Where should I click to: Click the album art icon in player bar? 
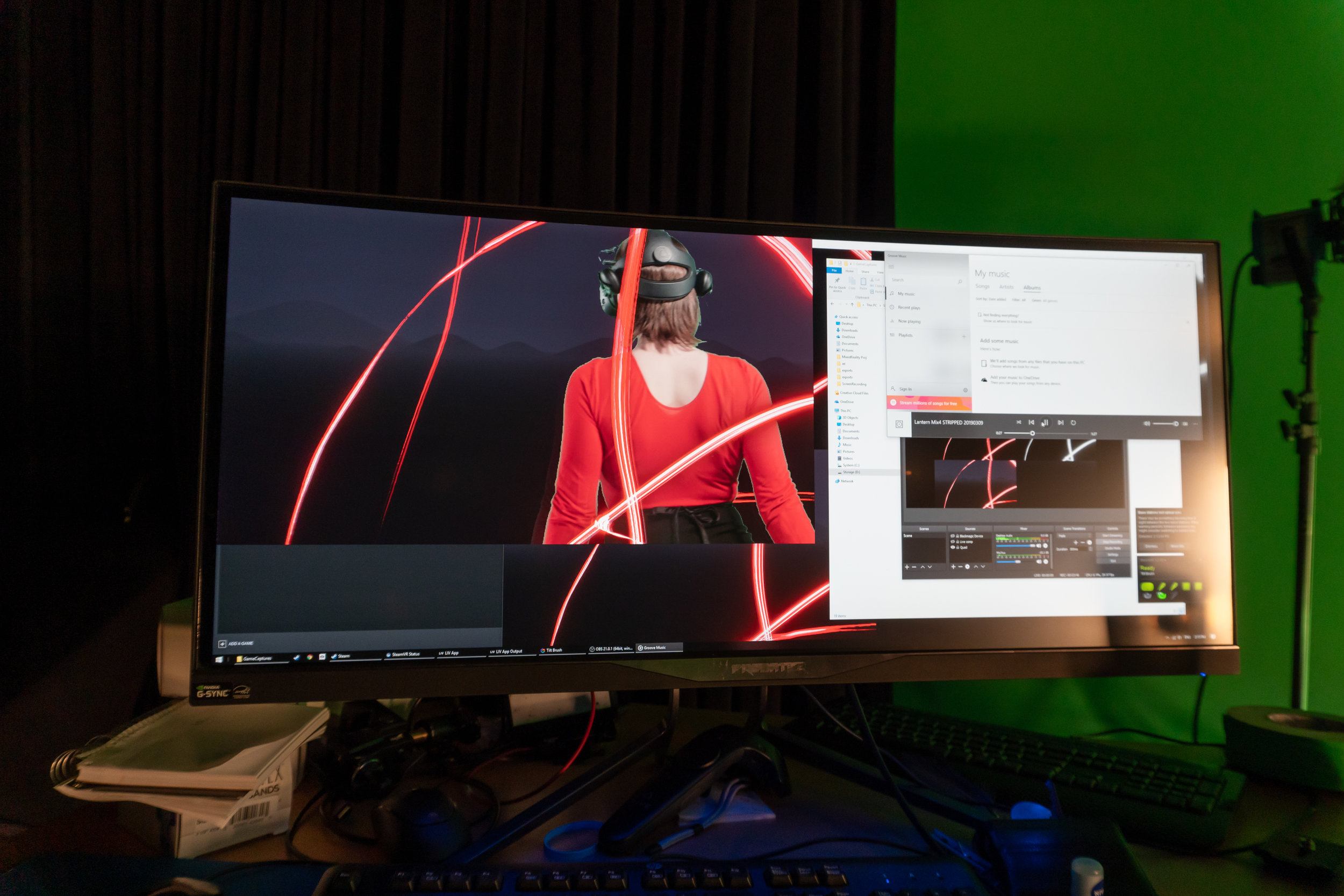pyautogui.click(x=899, y=424)
